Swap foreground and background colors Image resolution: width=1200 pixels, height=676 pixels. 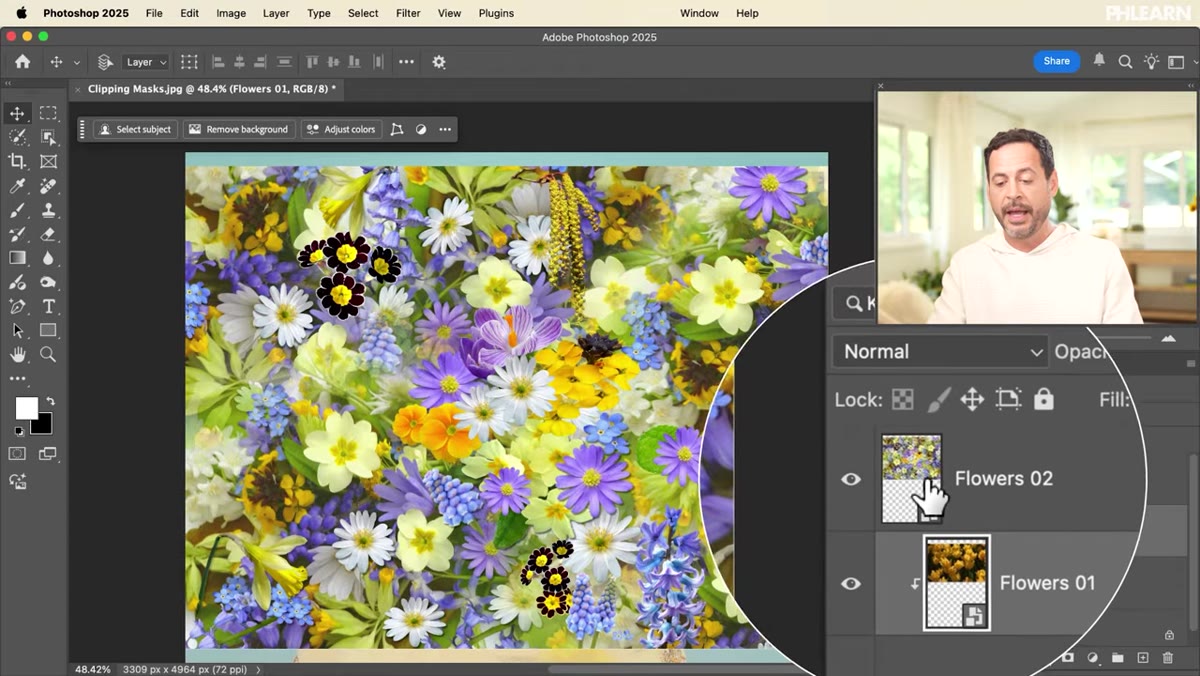click(x=50, y=402)
